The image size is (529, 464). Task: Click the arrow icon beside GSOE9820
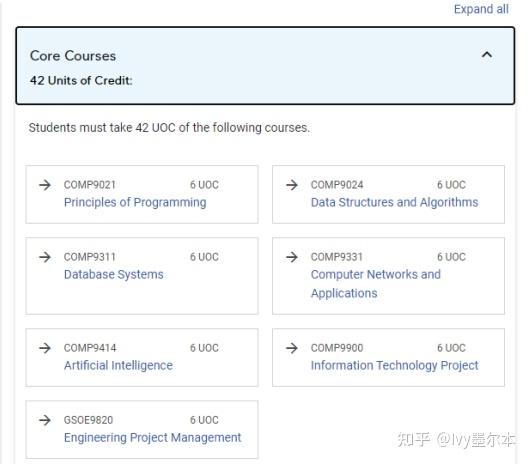click(x=45, y=420)
